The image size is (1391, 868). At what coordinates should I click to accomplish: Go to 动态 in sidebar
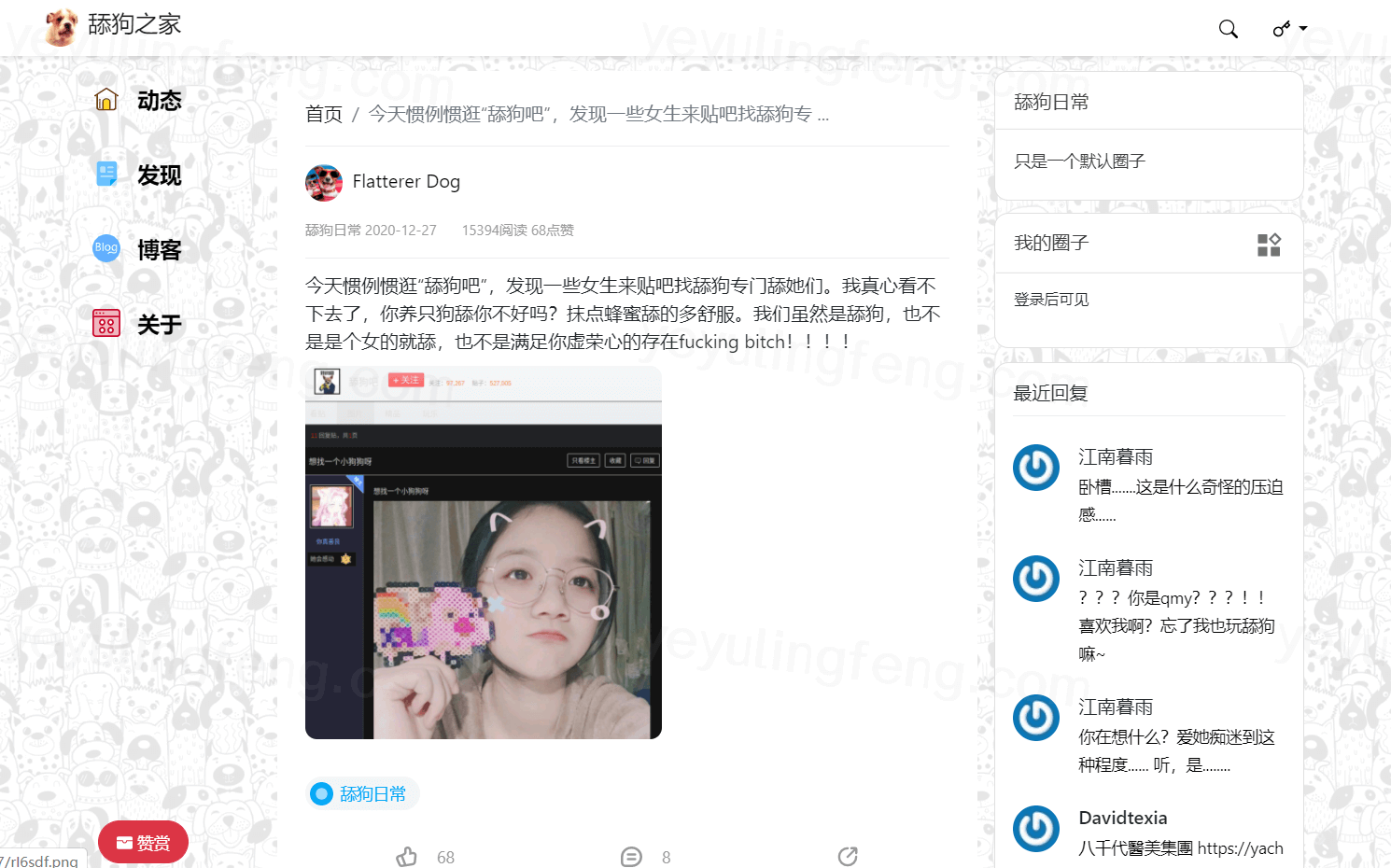point(160,101)
